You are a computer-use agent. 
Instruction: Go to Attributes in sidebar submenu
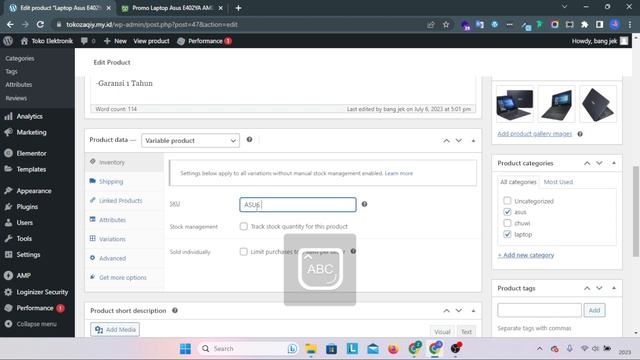pos(18,84)
